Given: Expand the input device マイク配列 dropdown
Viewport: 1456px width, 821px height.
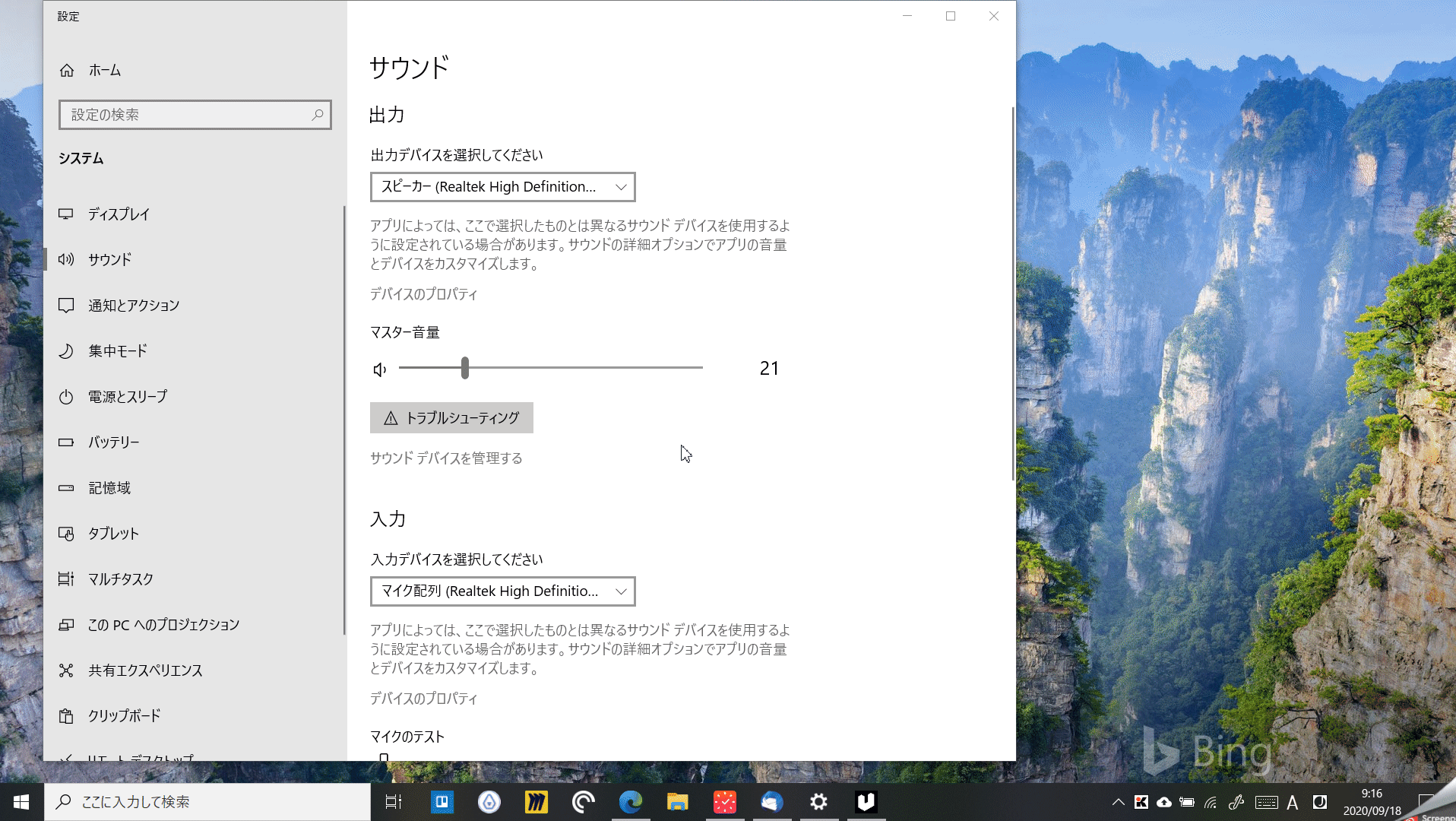Looking at the screenshot, I should point(502,591).
